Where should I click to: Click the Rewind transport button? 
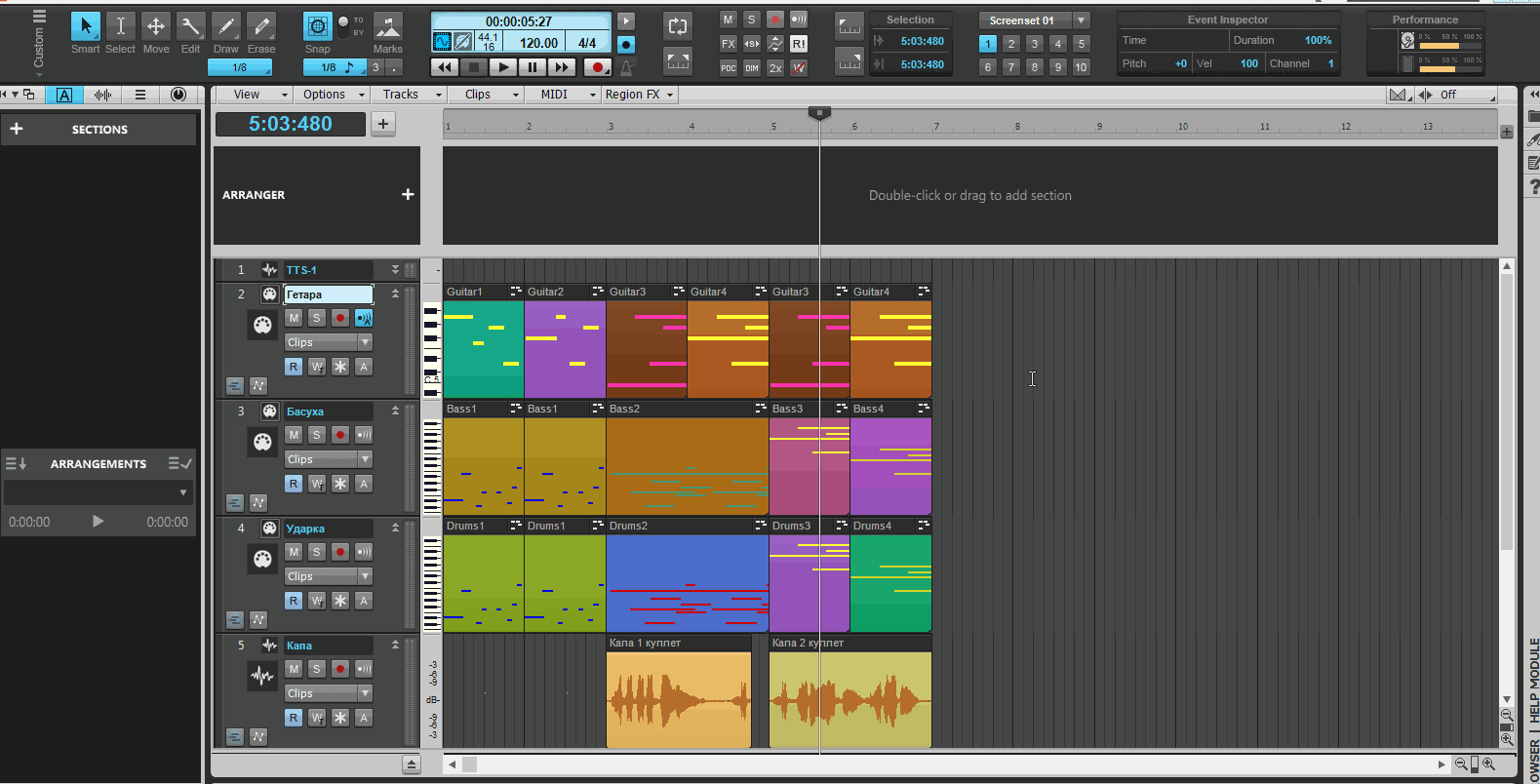[x=445, y=67]
